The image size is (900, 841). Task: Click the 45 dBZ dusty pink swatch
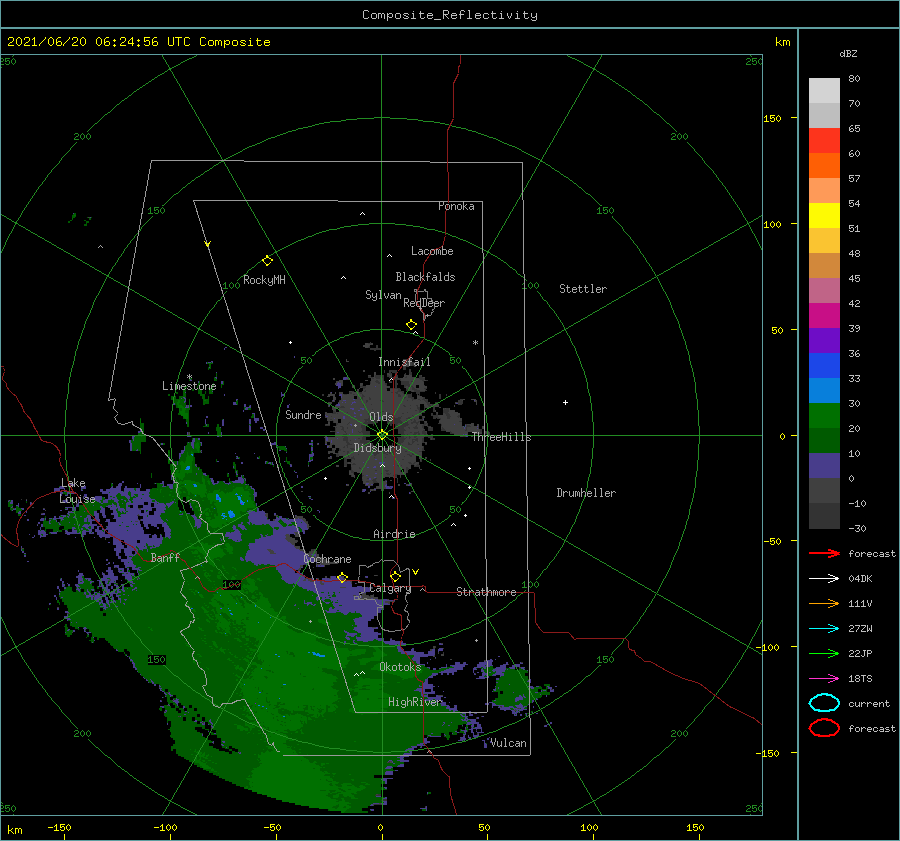[x=824, y=291]
